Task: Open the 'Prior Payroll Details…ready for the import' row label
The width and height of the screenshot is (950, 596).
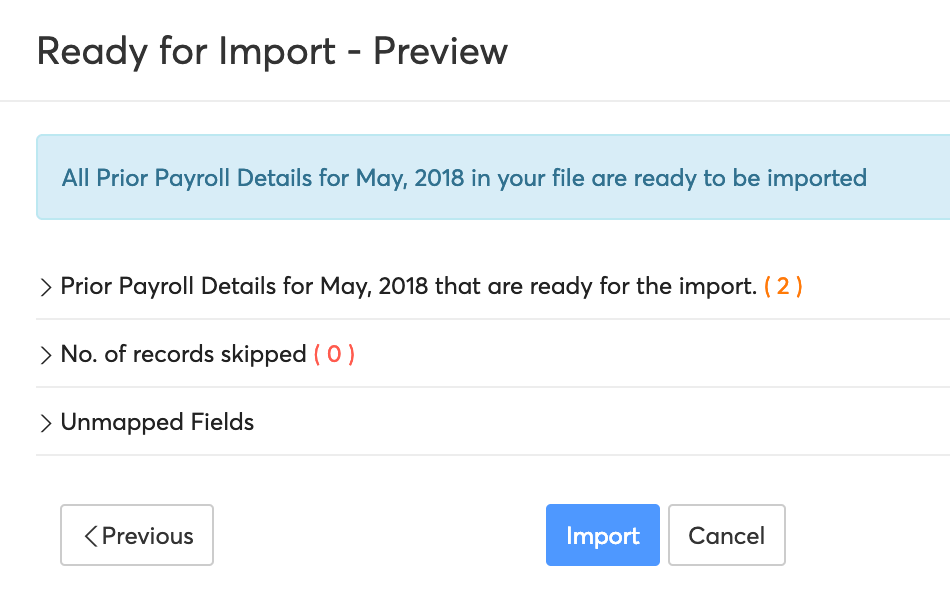Action: point(408,286)
